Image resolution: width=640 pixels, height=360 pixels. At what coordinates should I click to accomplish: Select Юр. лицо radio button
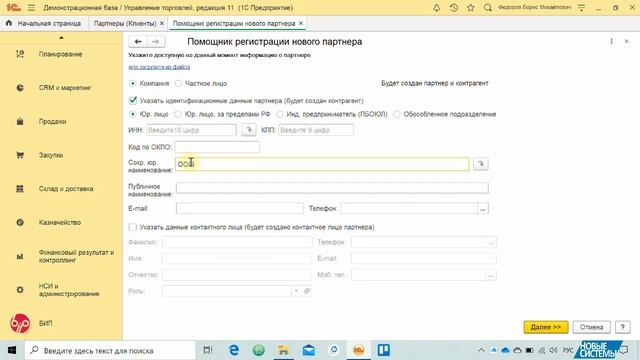coord(133,114)
